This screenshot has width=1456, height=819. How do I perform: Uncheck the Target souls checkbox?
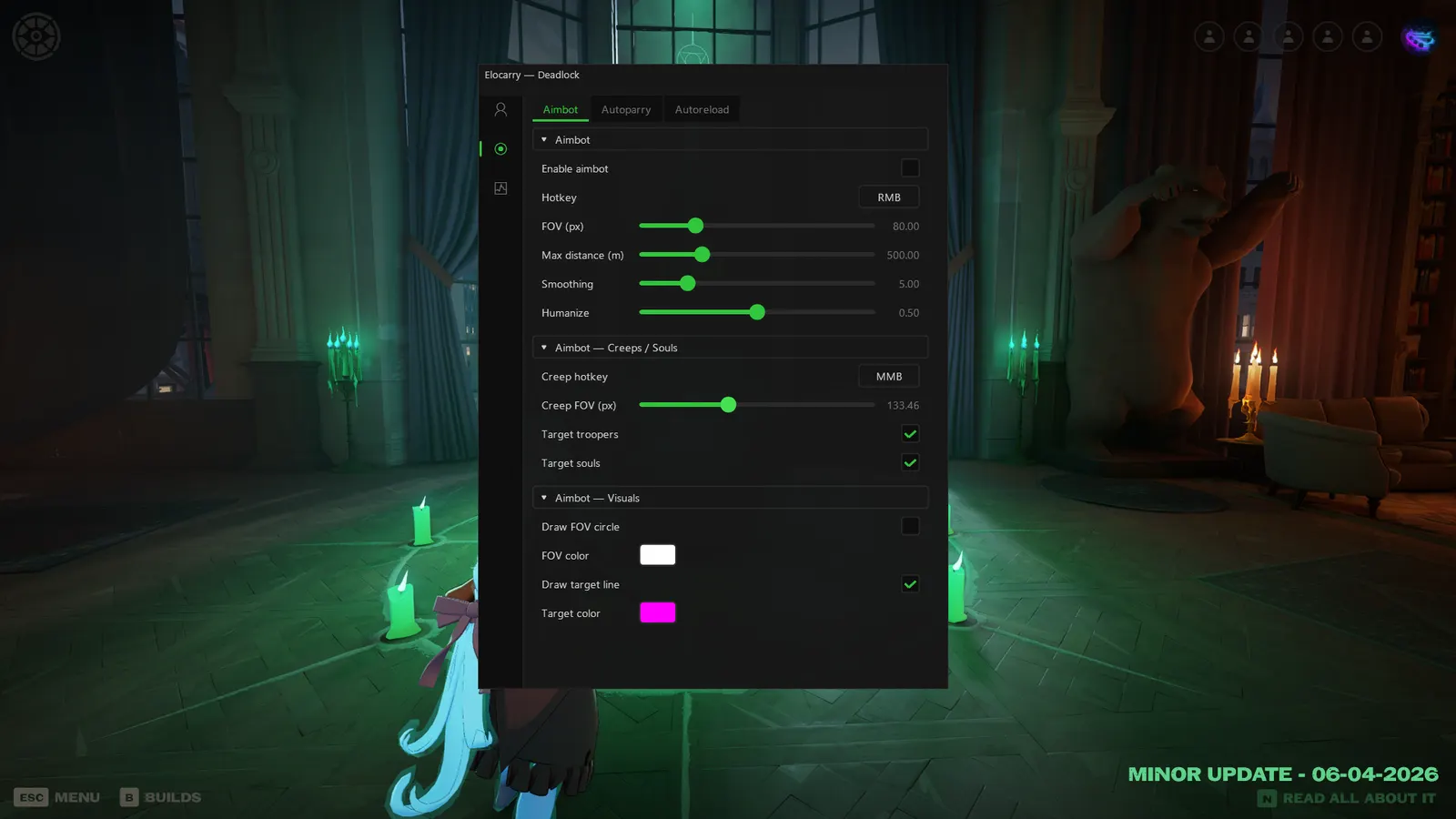pos(910,463)
